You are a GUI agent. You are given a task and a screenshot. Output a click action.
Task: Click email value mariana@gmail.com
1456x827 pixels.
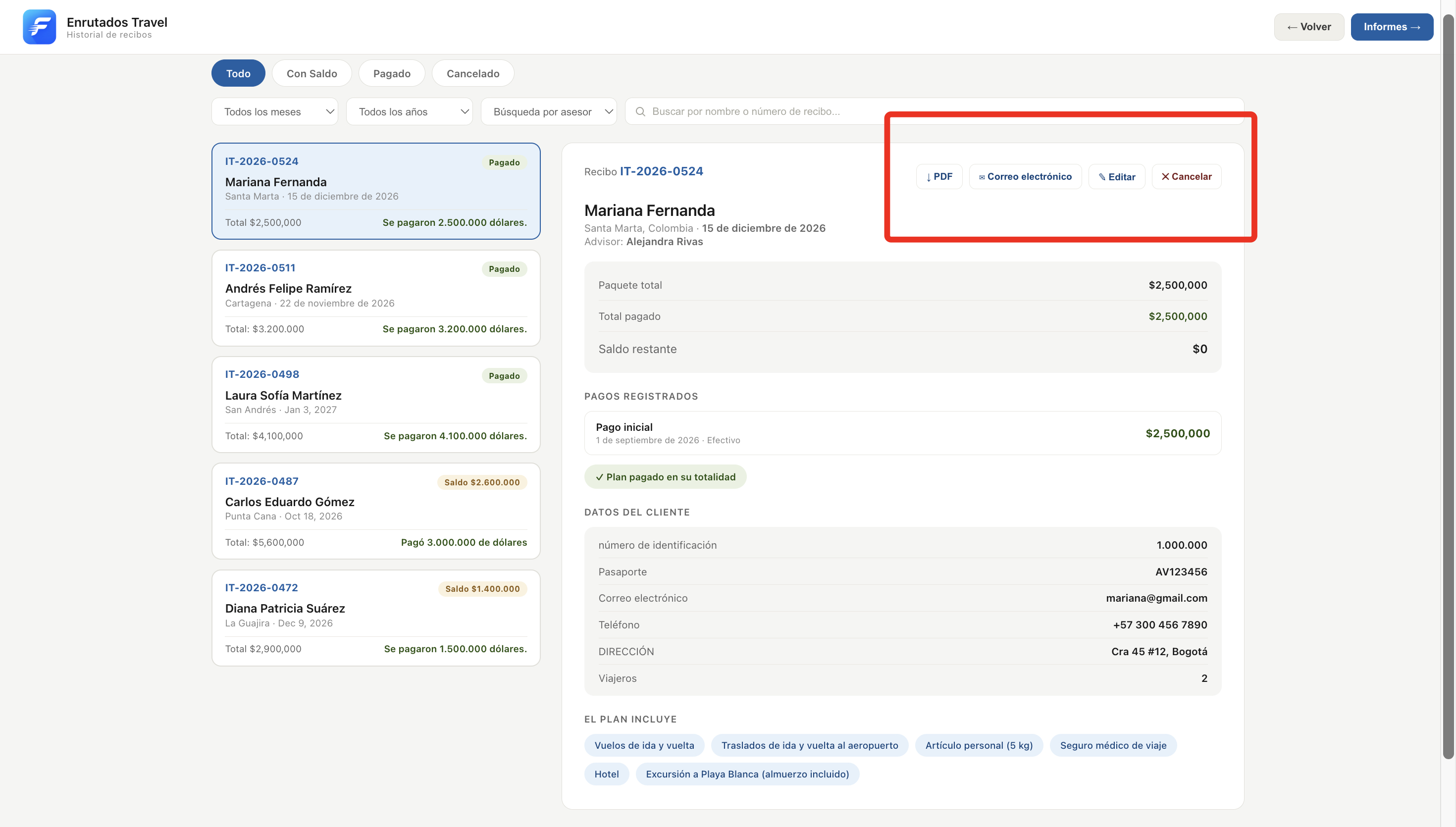pyautogui.click(x=1157, y=598)
